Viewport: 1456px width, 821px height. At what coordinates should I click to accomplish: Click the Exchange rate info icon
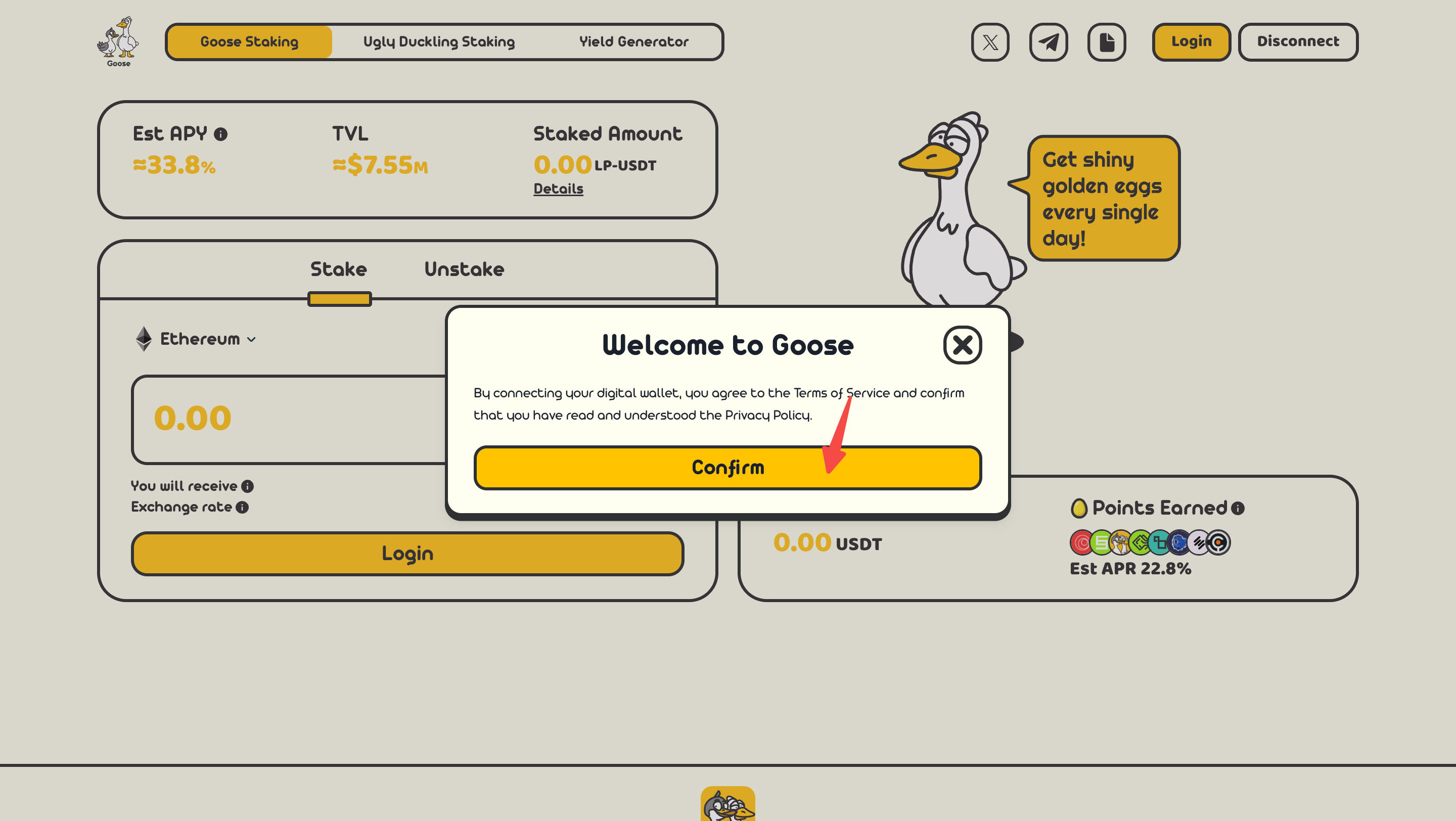242,507
